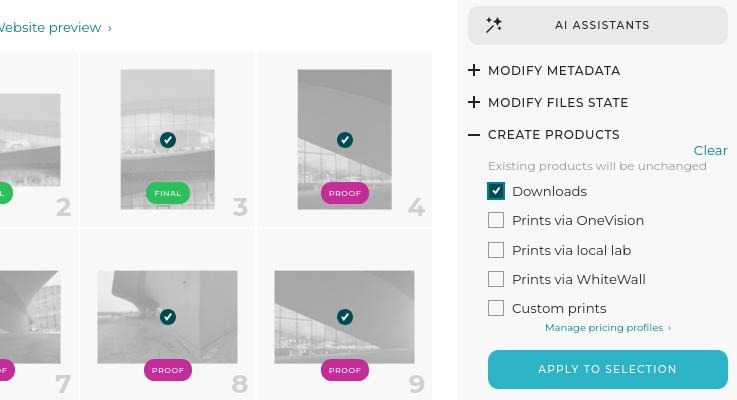This screenshot has height=400, width=737.
Task: Expand the Modify Metadata section
Action: pyautogui.click(x=545, y=71)
